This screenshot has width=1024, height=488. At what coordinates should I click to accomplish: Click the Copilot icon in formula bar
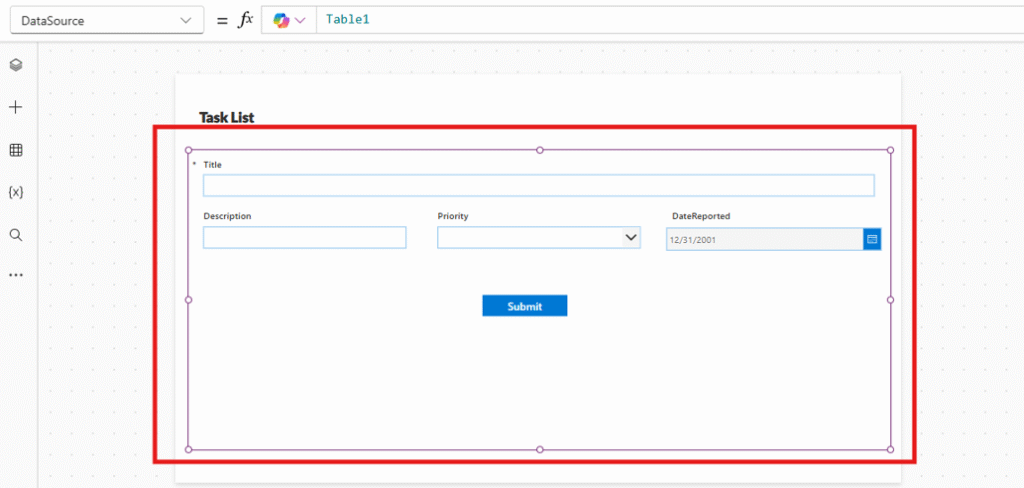pyautogui.click(x=281, y=20)
